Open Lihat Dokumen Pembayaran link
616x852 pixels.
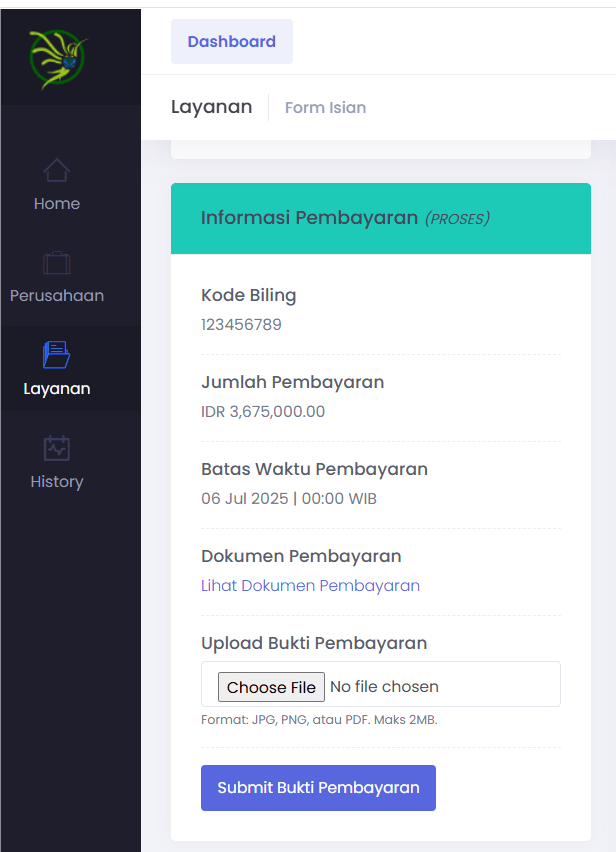(310, 586)
